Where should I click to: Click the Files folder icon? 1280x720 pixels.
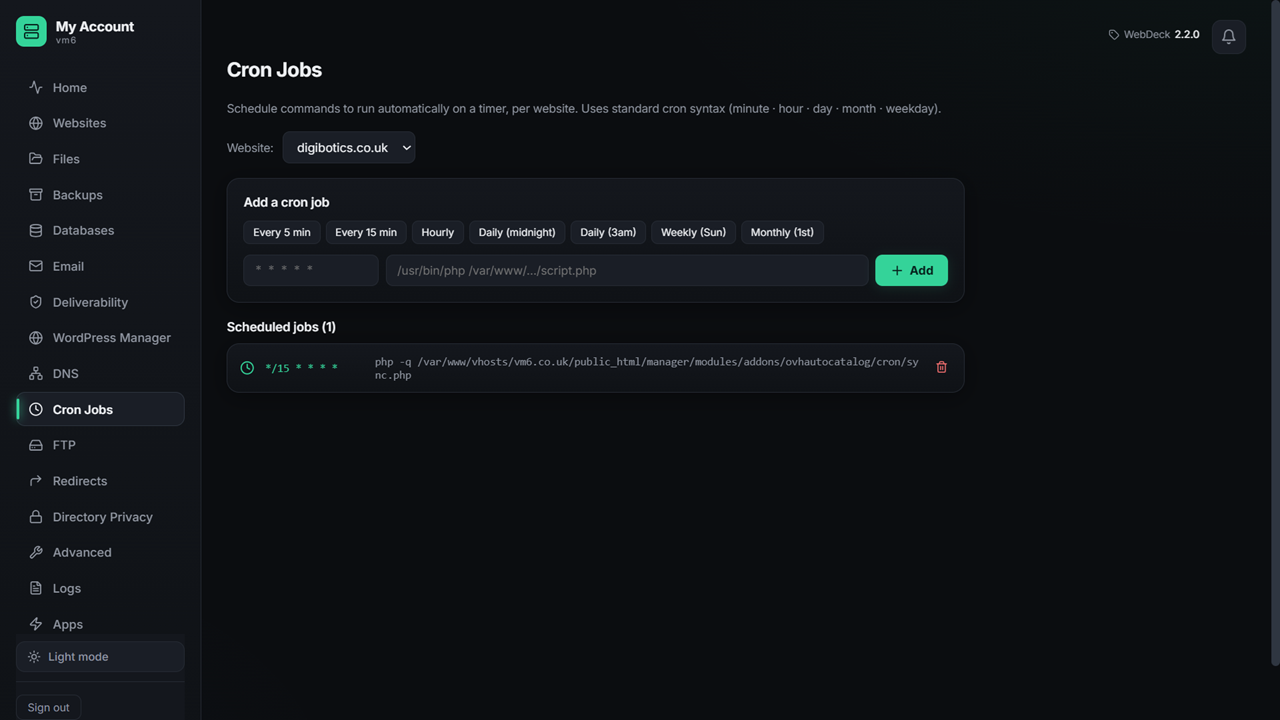tap(36, 159)
